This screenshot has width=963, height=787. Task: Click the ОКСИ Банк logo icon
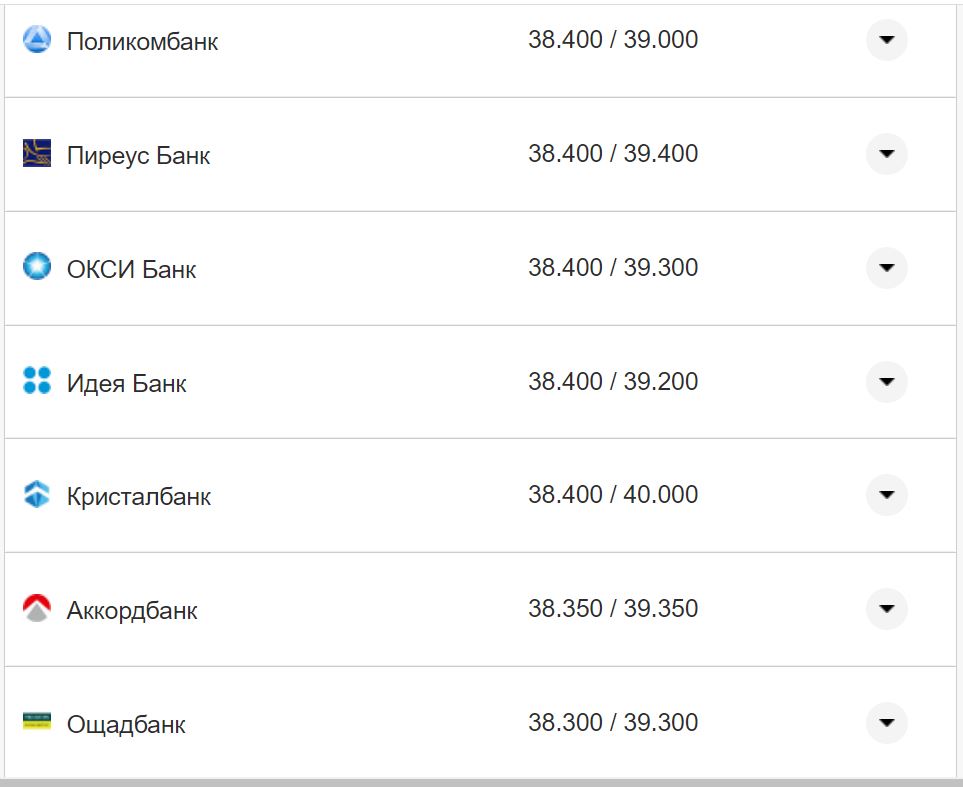(x=37, y=267)
